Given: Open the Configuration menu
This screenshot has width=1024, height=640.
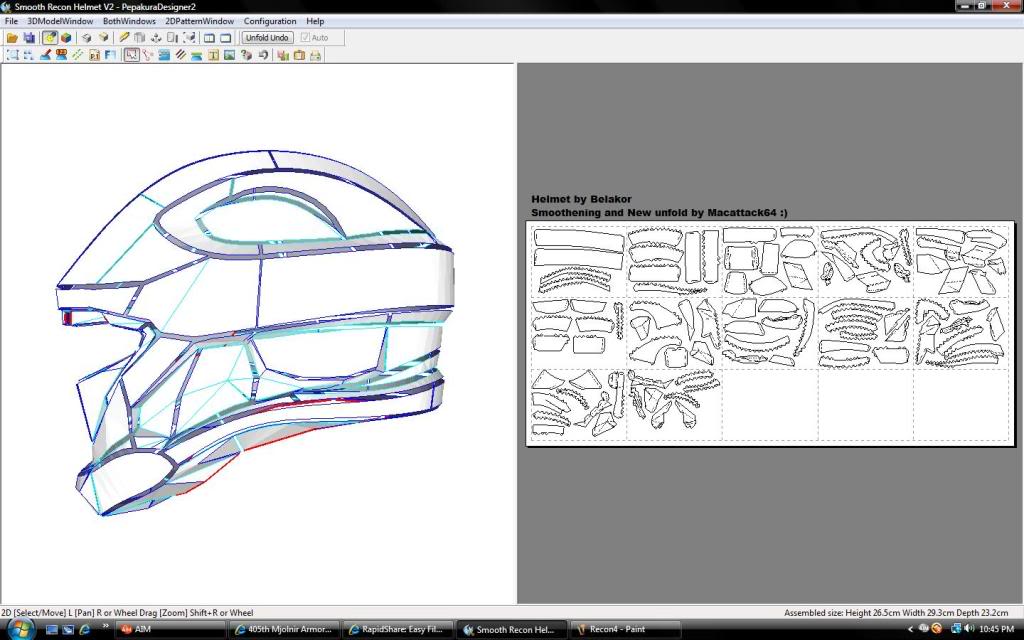Looking at the screenshot, I should [x=270, y=21].
